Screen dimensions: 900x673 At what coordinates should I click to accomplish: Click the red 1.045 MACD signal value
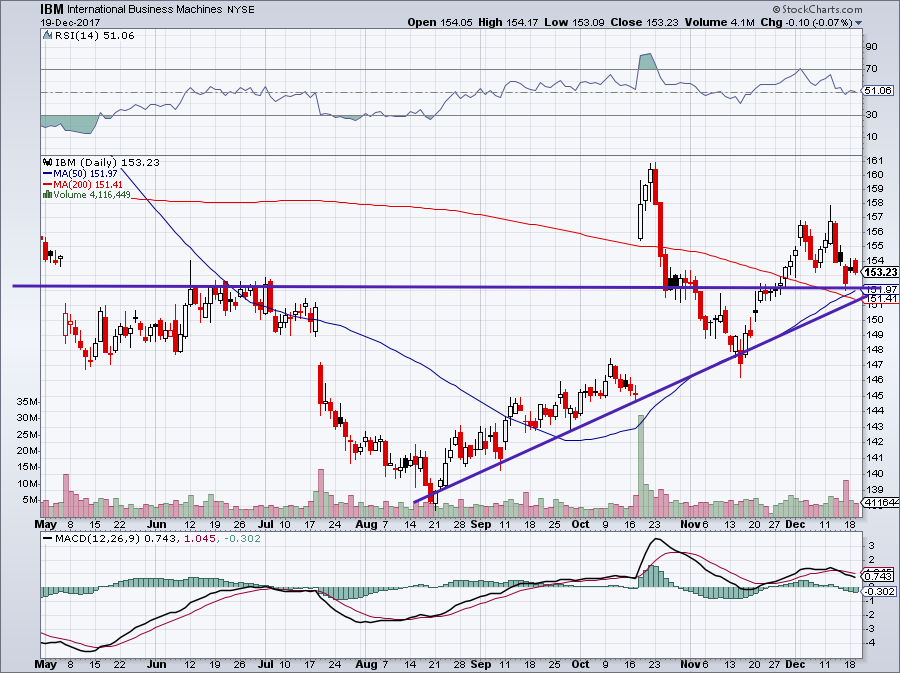[x=199, y=539]
